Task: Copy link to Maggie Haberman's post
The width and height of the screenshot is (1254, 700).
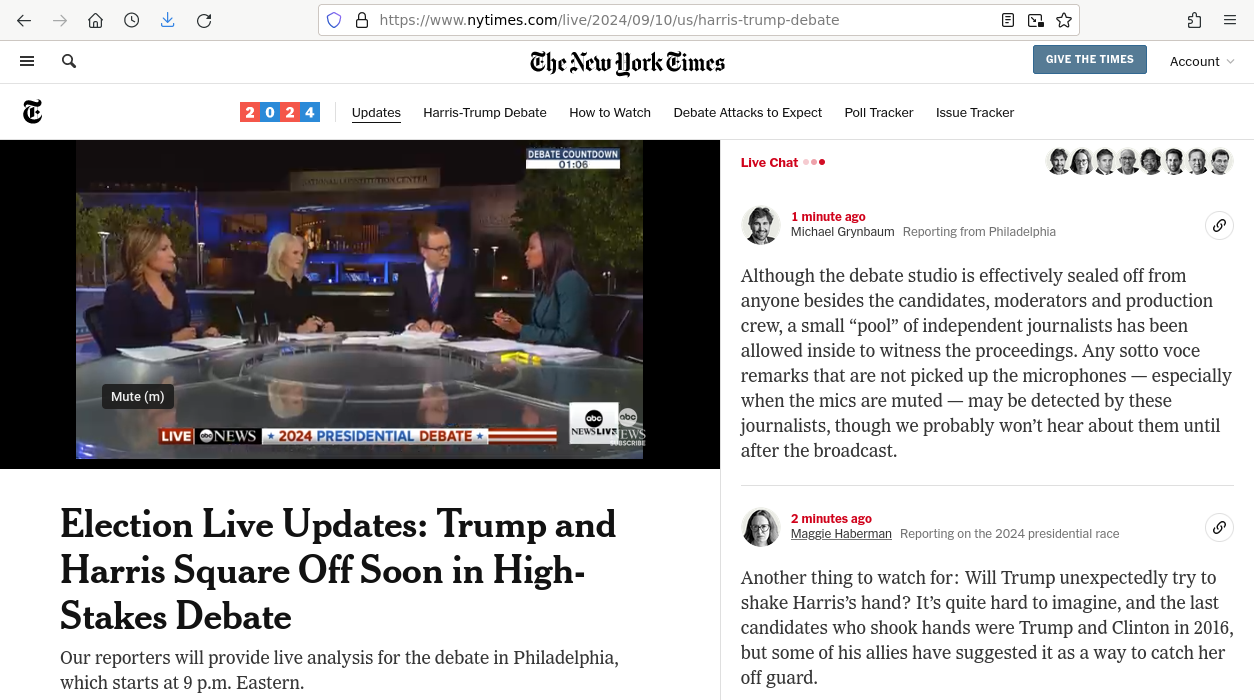Action: (1219, 527)
